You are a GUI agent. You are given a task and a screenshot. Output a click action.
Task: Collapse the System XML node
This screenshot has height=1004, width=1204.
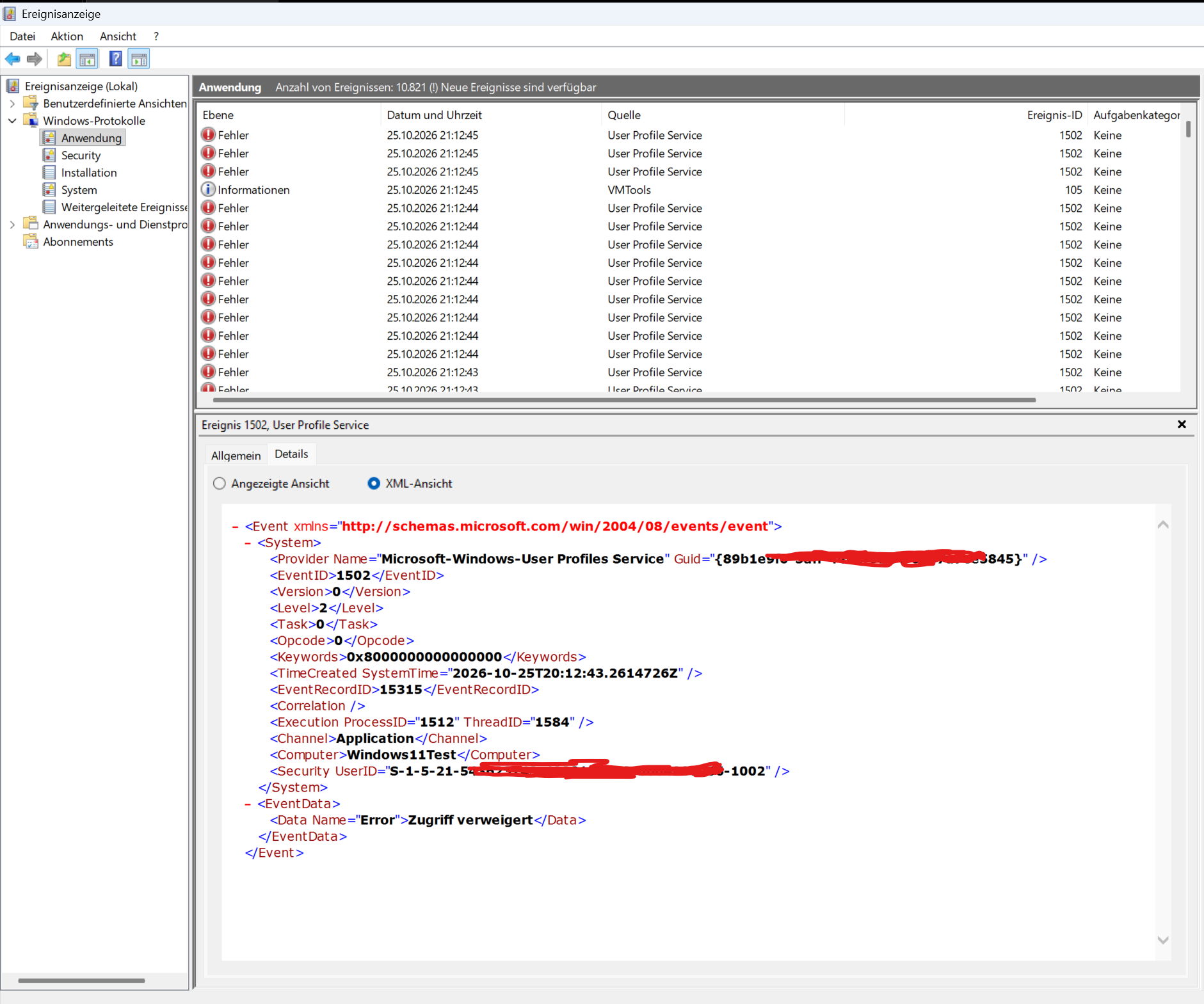coord(248,543)
